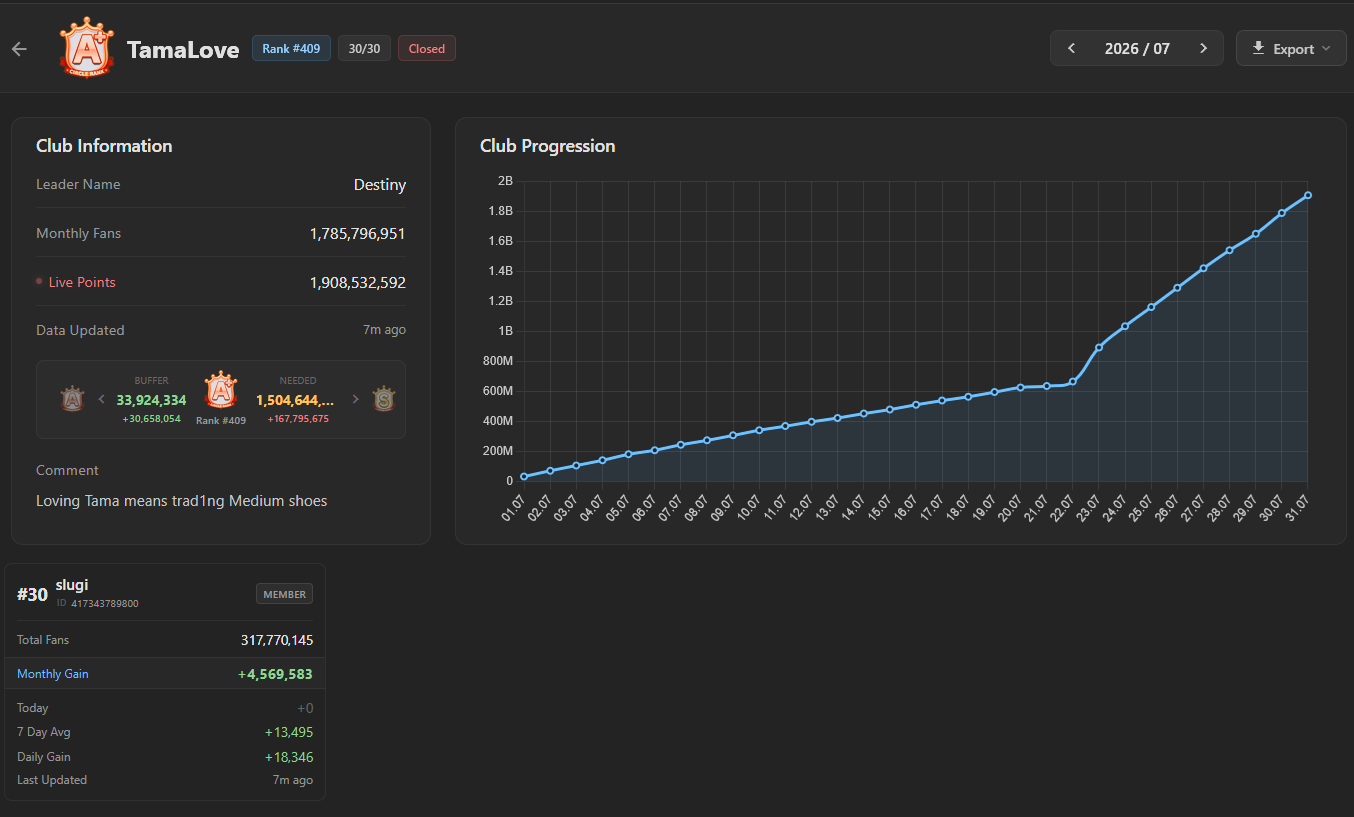
Task: Click the red Live Points indicator dot
Action: tap(39, 282)
